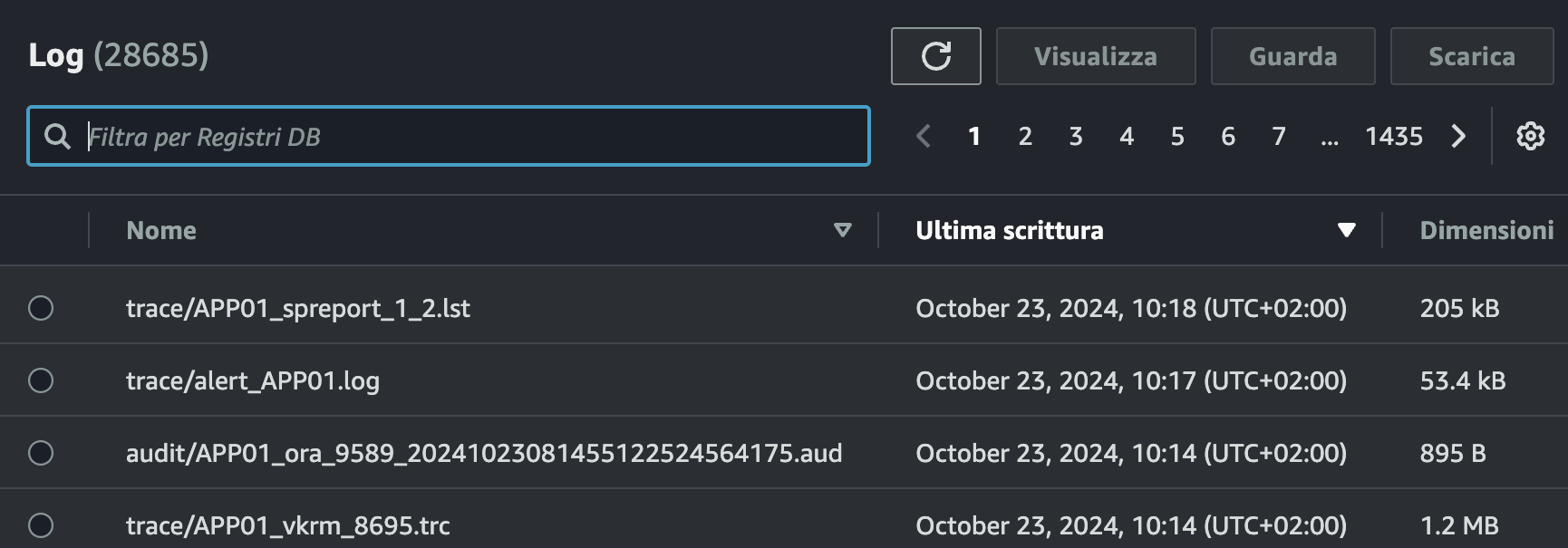Jump to last page 1435
Image resolution: width=1568 pixels, height=548 pixels.
click(x=1394, y=136)
